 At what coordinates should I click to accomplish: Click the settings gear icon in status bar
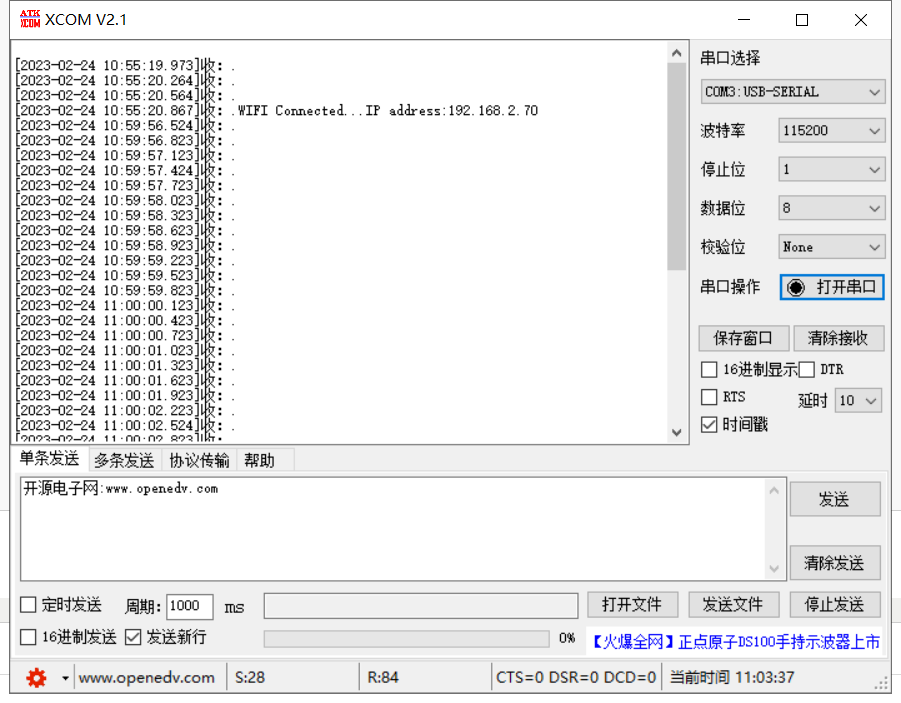pyautogui.click(x=37, y=677)
